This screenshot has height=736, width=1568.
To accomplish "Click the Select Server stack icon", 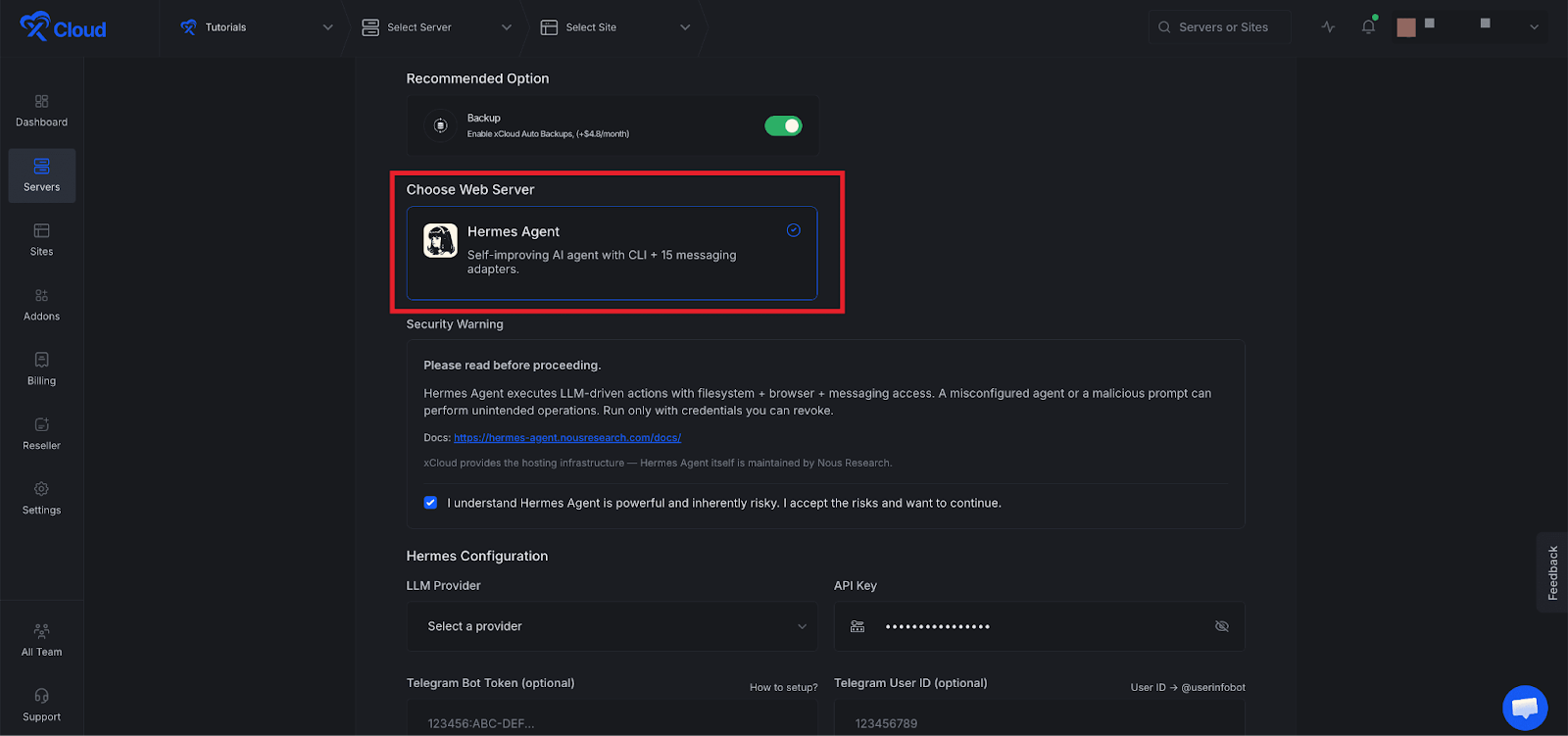I will pyautogui.click(x=370, y=27).
